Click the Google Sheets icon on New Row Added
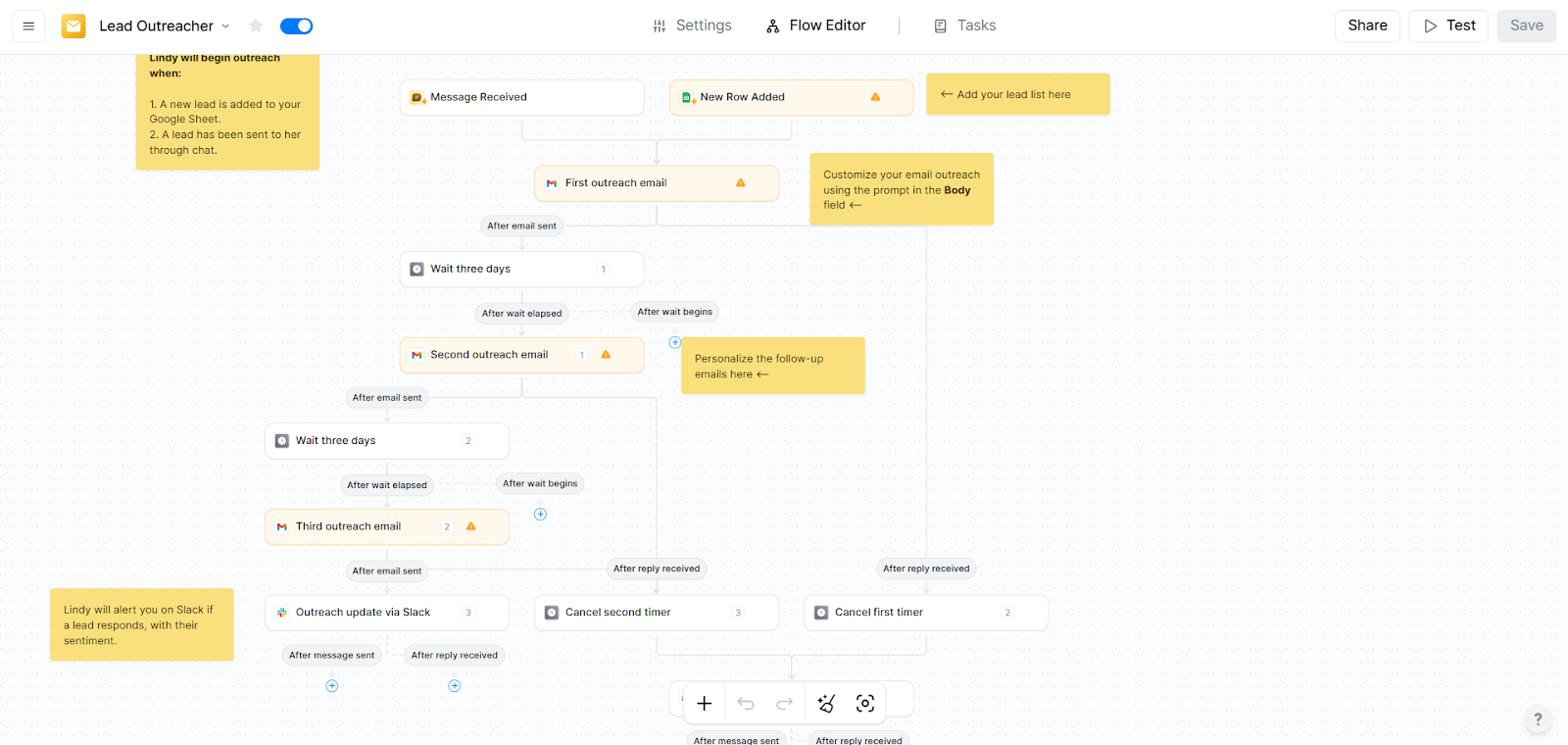Viewport: 1568px width, 745px height. click(687, 97)
